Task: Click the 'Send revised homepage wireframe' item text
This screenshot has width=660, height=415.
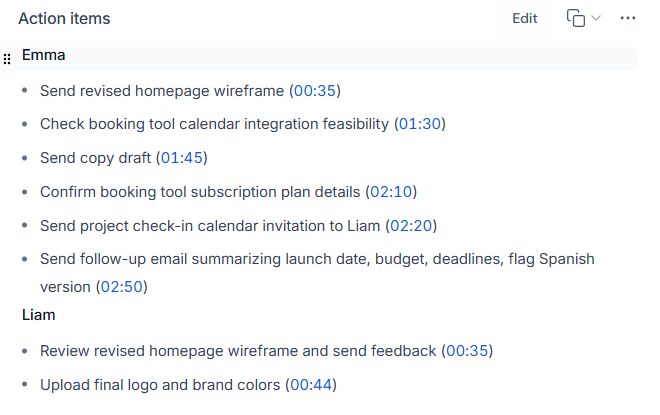Action: coord(162,91)
